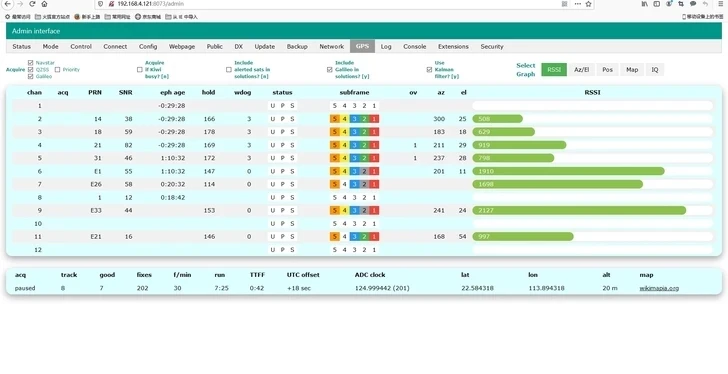
Task: Toggle Include Galileo in solutions checkbox
Action: (x=329, y=70)
